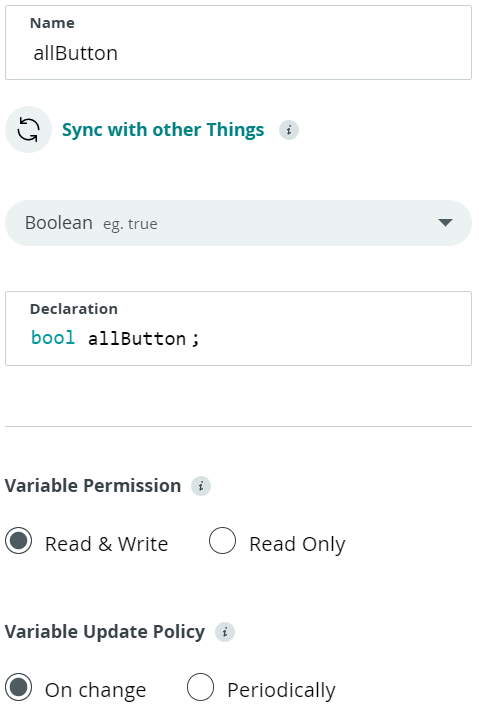
Task: Choose the Read Only permission radio
Action: (x=222, y=541)
